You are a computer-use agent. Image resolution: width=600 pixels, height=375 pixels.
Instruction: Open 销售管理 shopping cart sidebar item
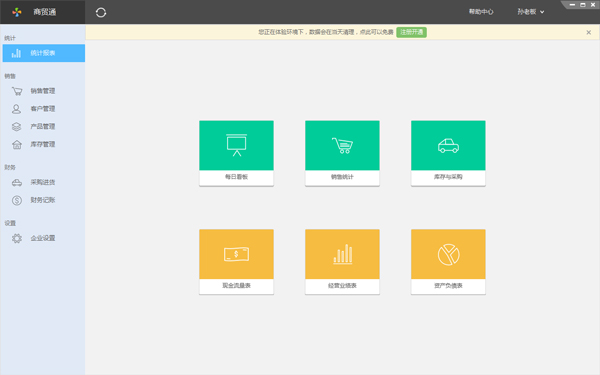(x=44, y=91)
